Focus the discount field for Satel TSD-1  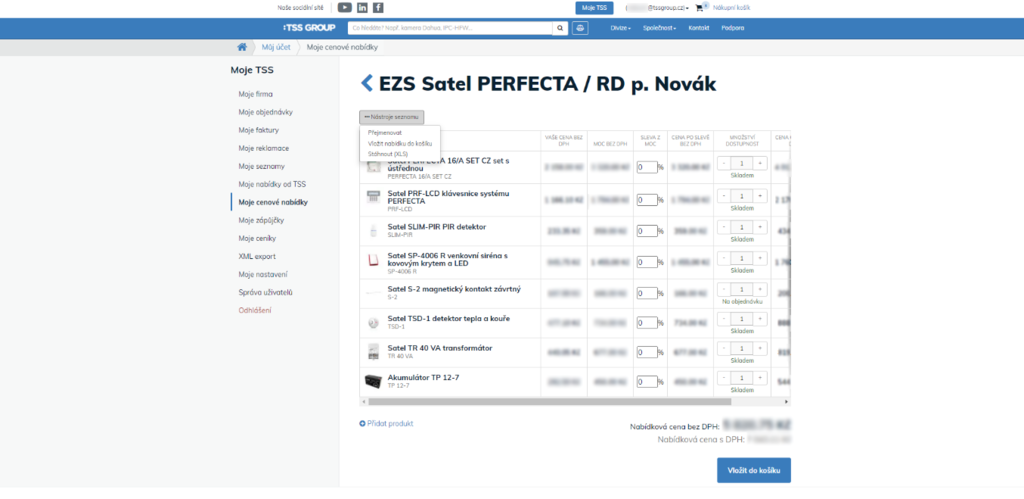[x=646, y=325]
